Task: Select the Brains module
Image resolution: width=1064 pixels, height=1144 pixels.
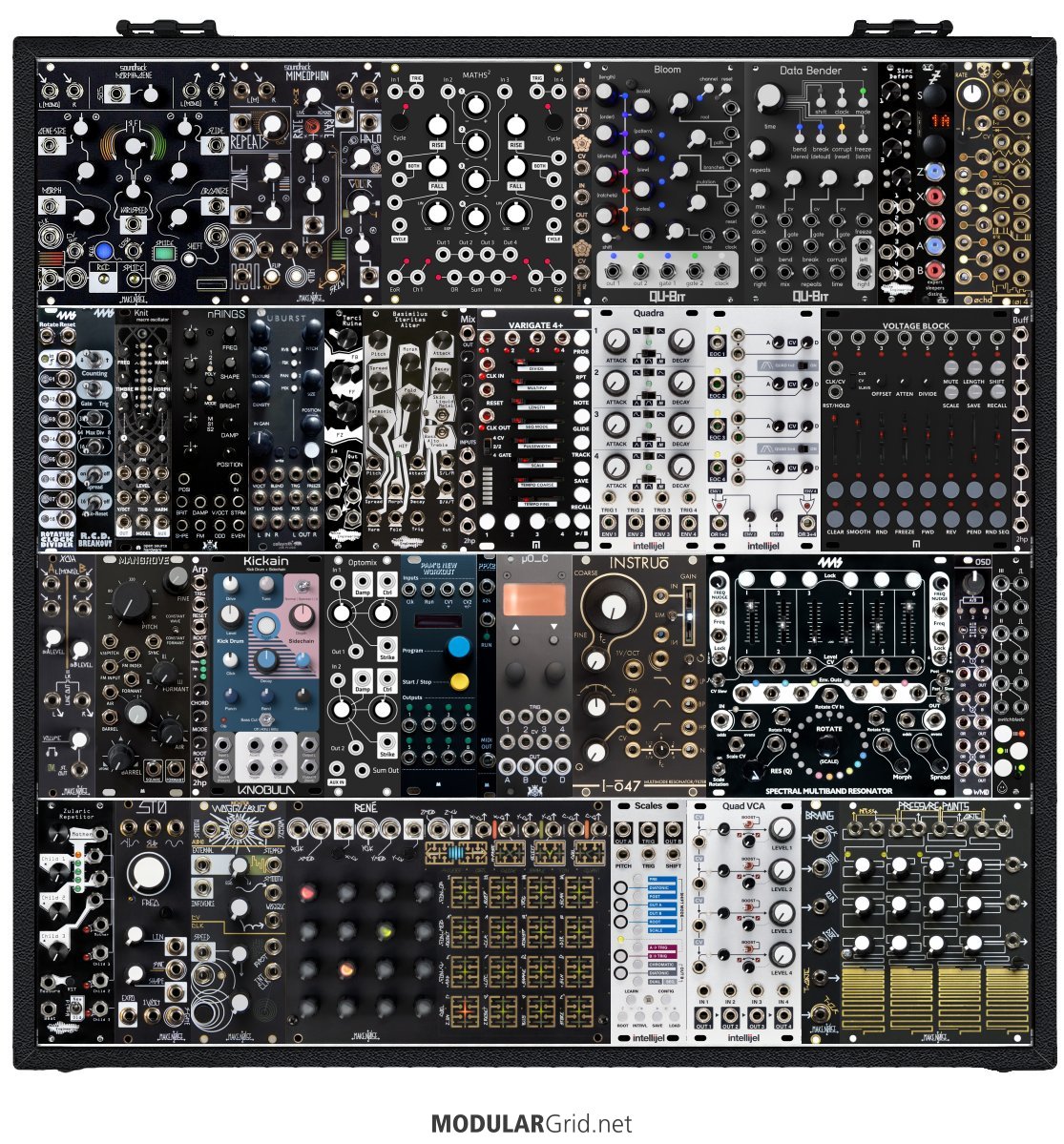Action: point(821,922)
